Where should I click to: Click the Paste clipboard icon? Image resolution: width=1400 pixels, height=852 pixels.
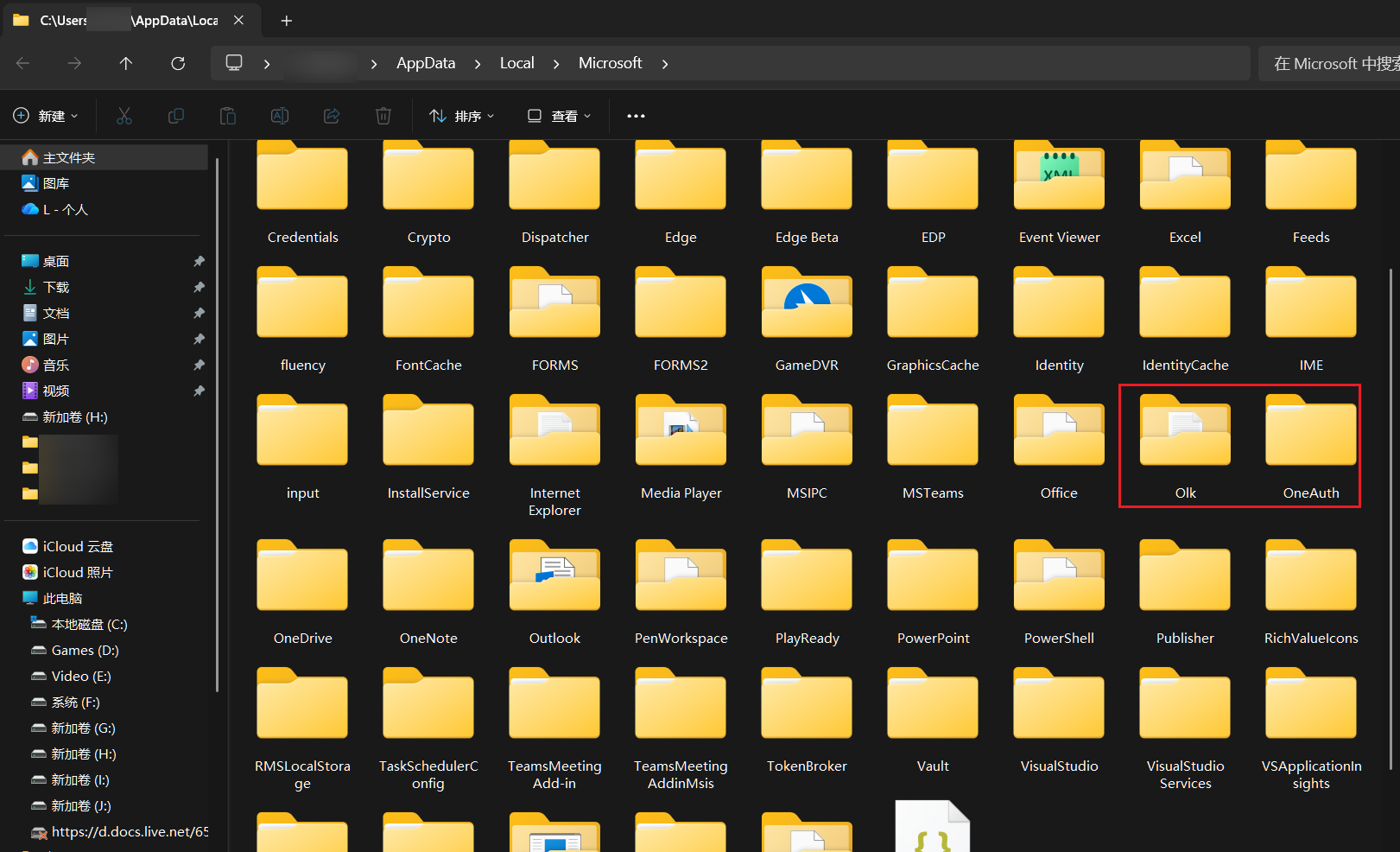[228, 116]
